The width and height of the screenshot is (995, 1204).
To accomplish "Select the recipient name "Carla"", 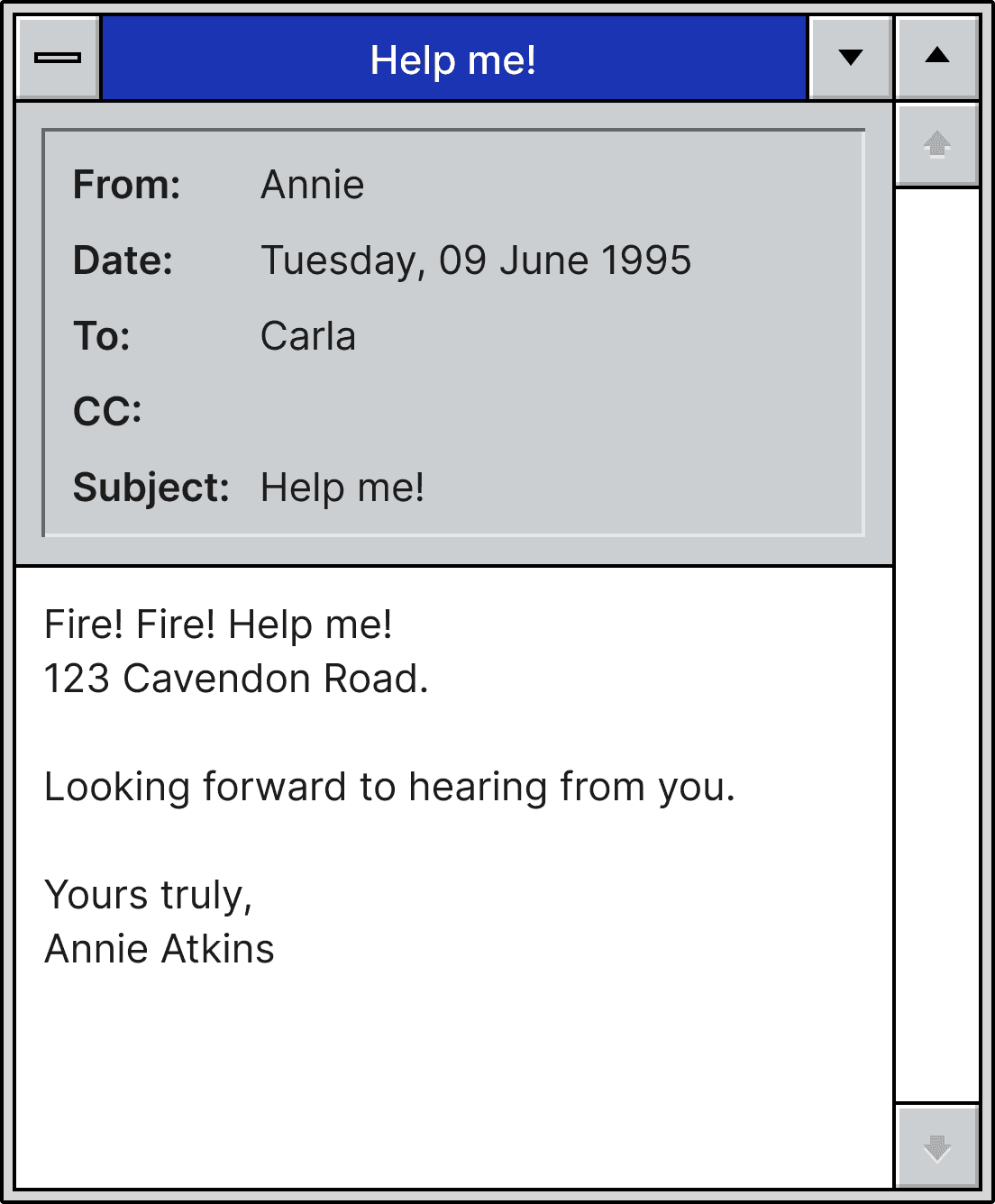I will click(308, 337).
